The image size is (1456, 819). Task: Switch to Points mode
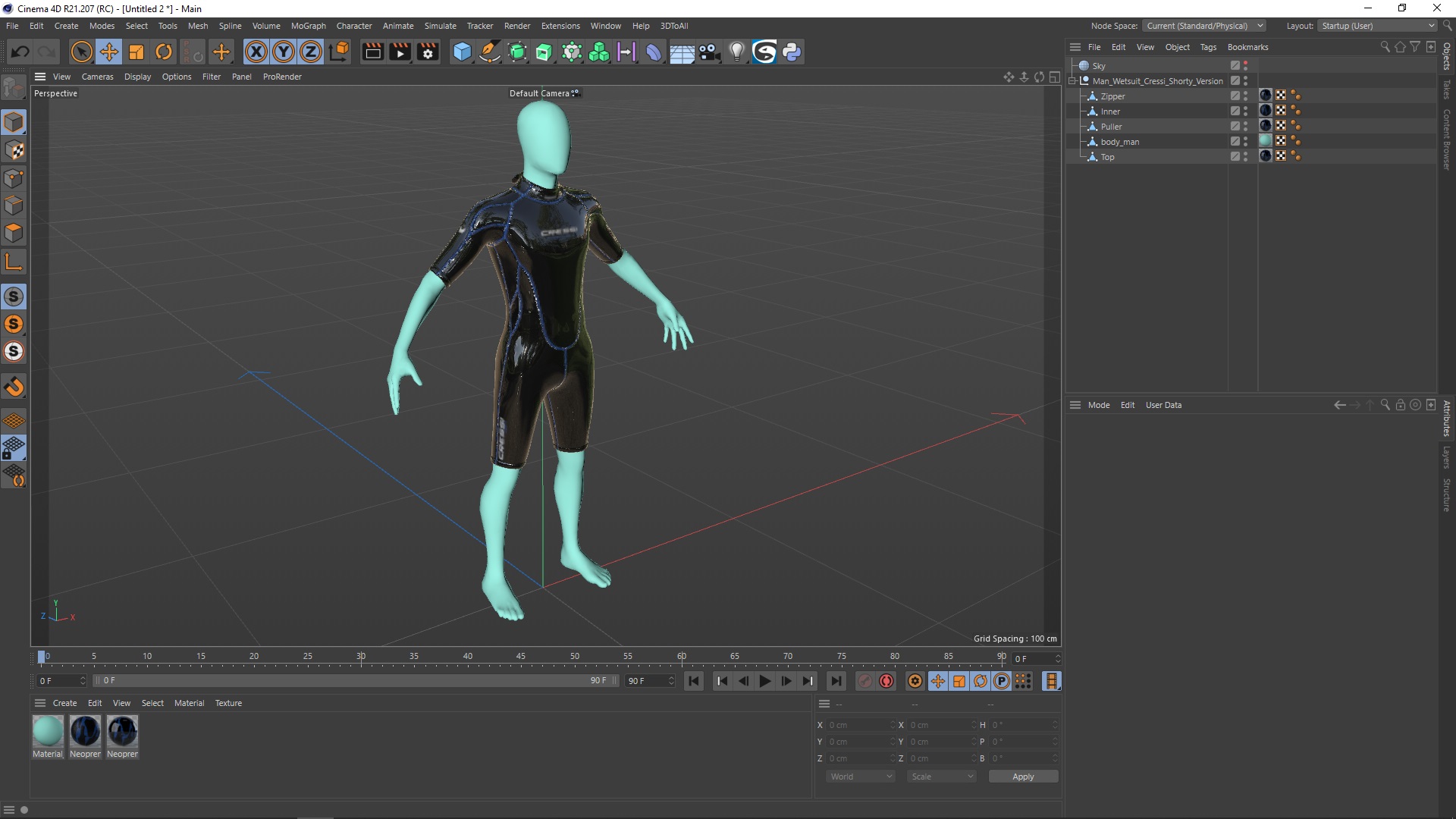[x=14, y=178]
